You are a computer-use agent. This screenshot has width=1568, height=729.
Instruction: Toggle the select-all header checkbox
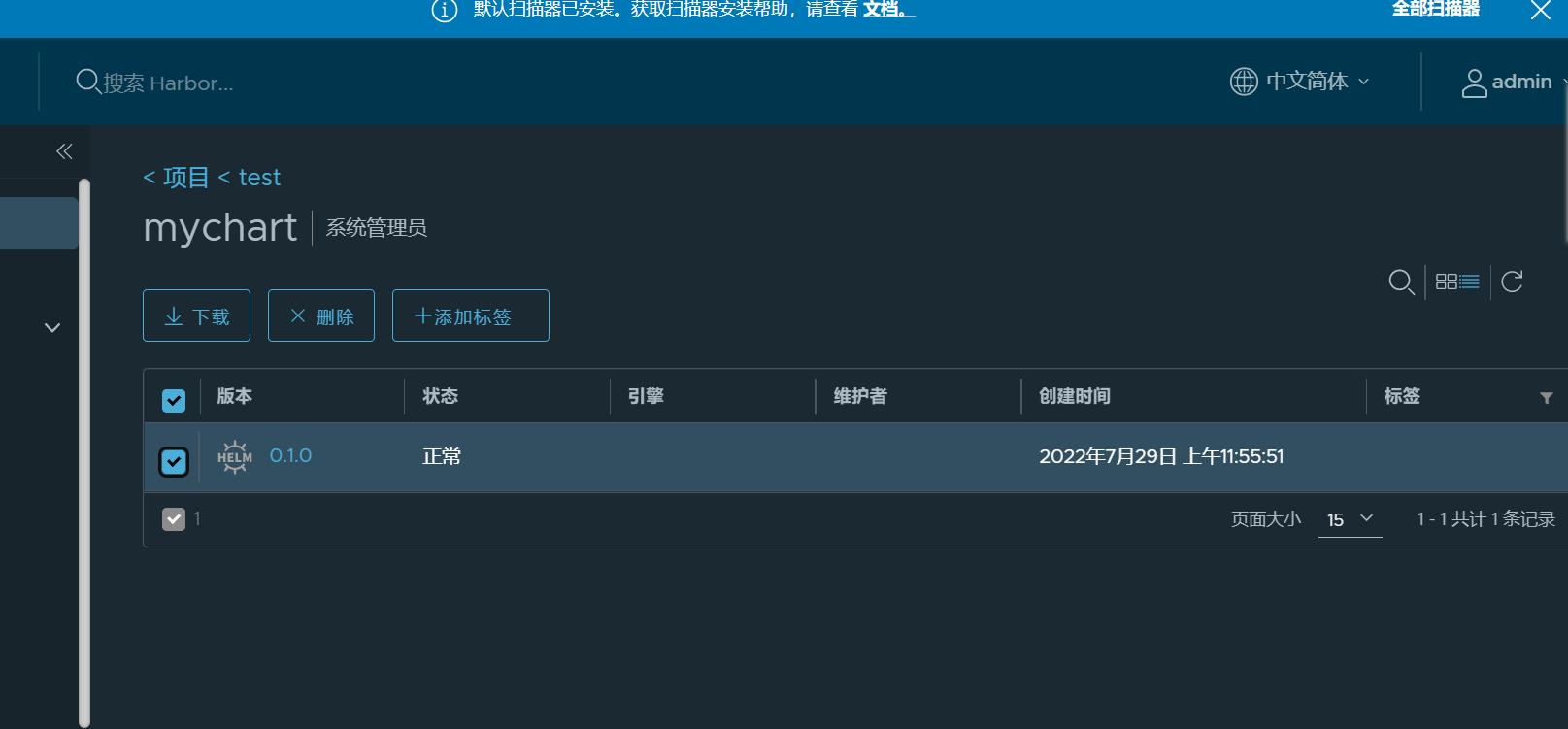pyautogui.click(x=174, y=400)
